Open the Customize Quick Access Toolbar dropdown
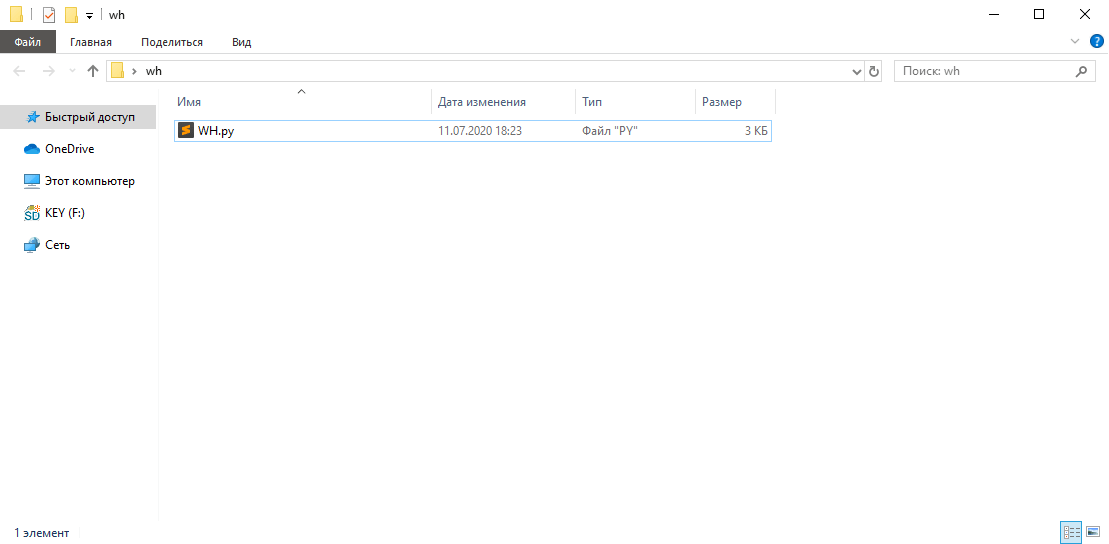Viewport: 1109px width, 544px height. pos(89,16)
